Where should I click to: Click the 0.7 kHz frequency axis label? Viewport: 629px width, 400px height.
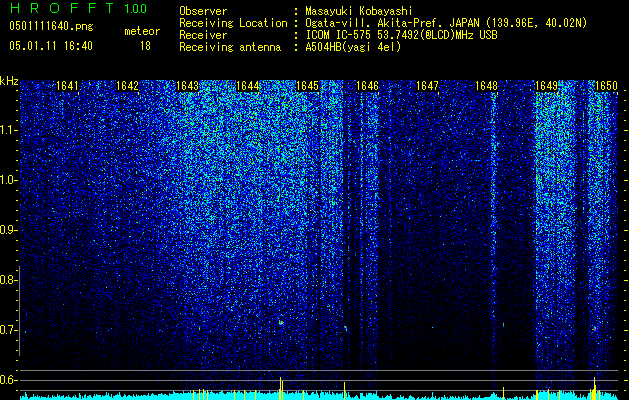tap(8, 330)
